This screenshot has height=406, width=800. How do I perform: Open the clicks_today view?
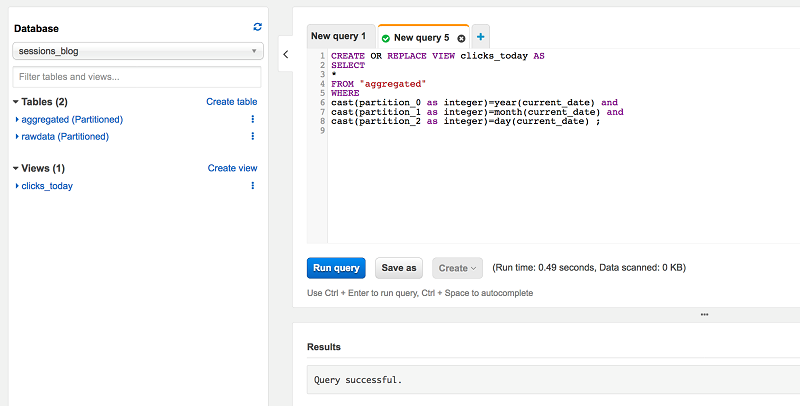47,186
